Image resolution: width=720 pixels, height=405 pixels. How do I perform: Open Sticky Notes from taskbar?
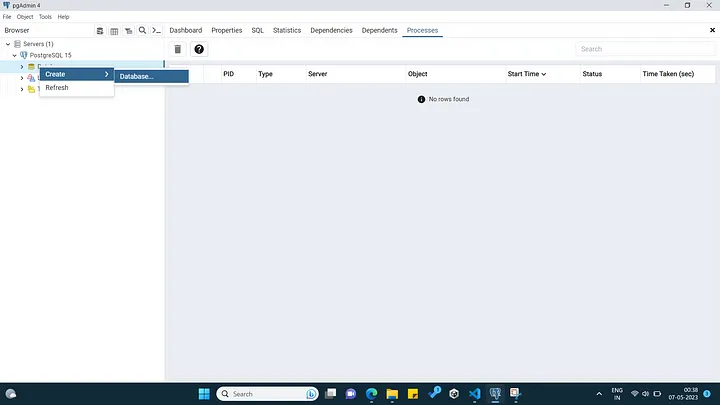pyautogui.click(x=413, y=394)
